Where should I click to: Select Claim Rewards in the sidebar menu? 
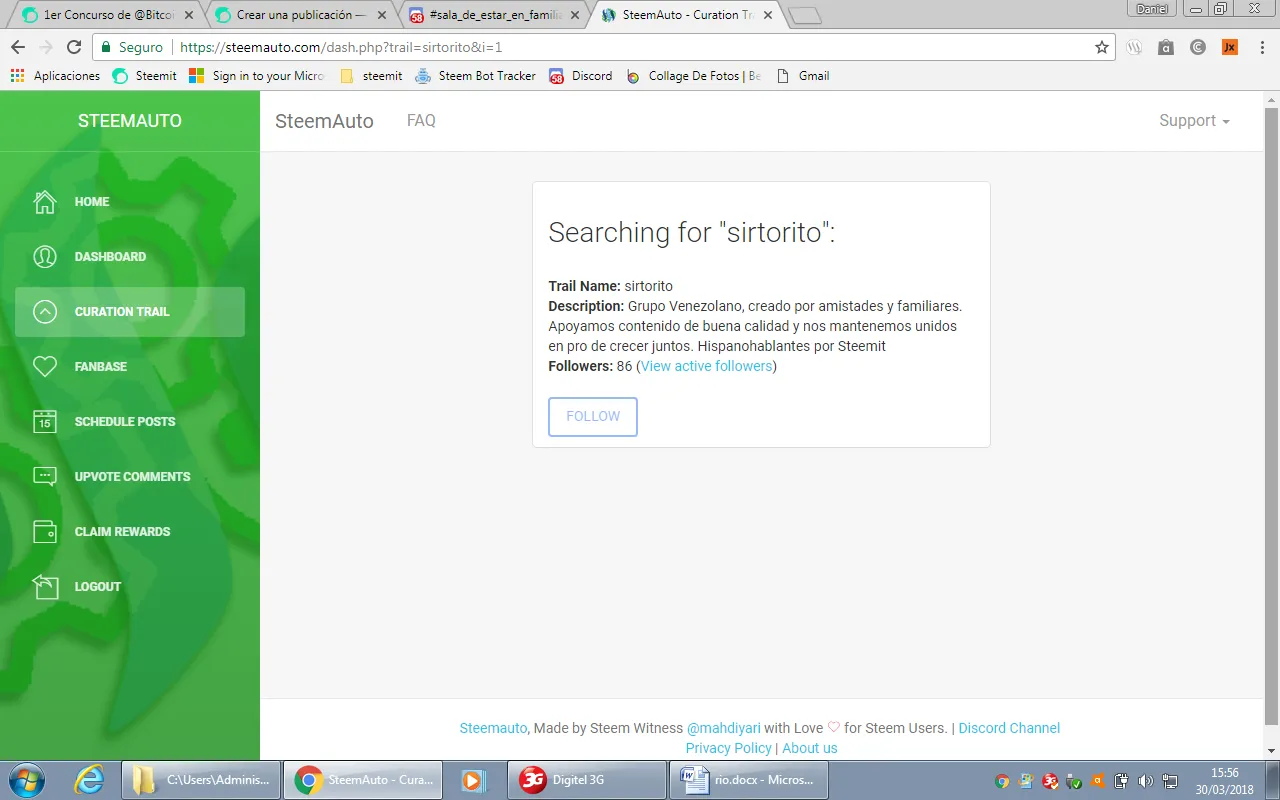pyautogui.click(x=130, y=532)
